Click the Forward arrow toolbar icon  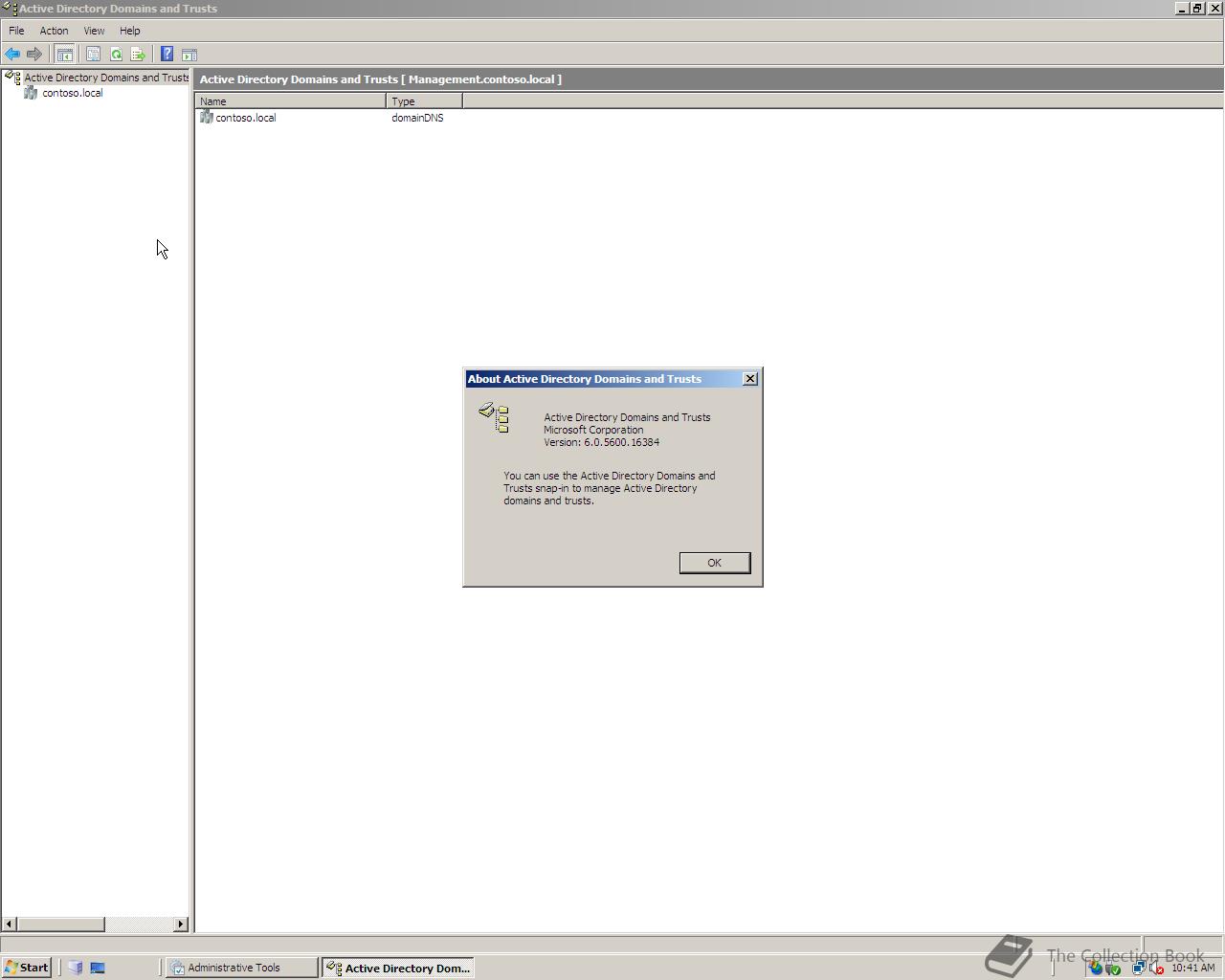pos(34,55)
